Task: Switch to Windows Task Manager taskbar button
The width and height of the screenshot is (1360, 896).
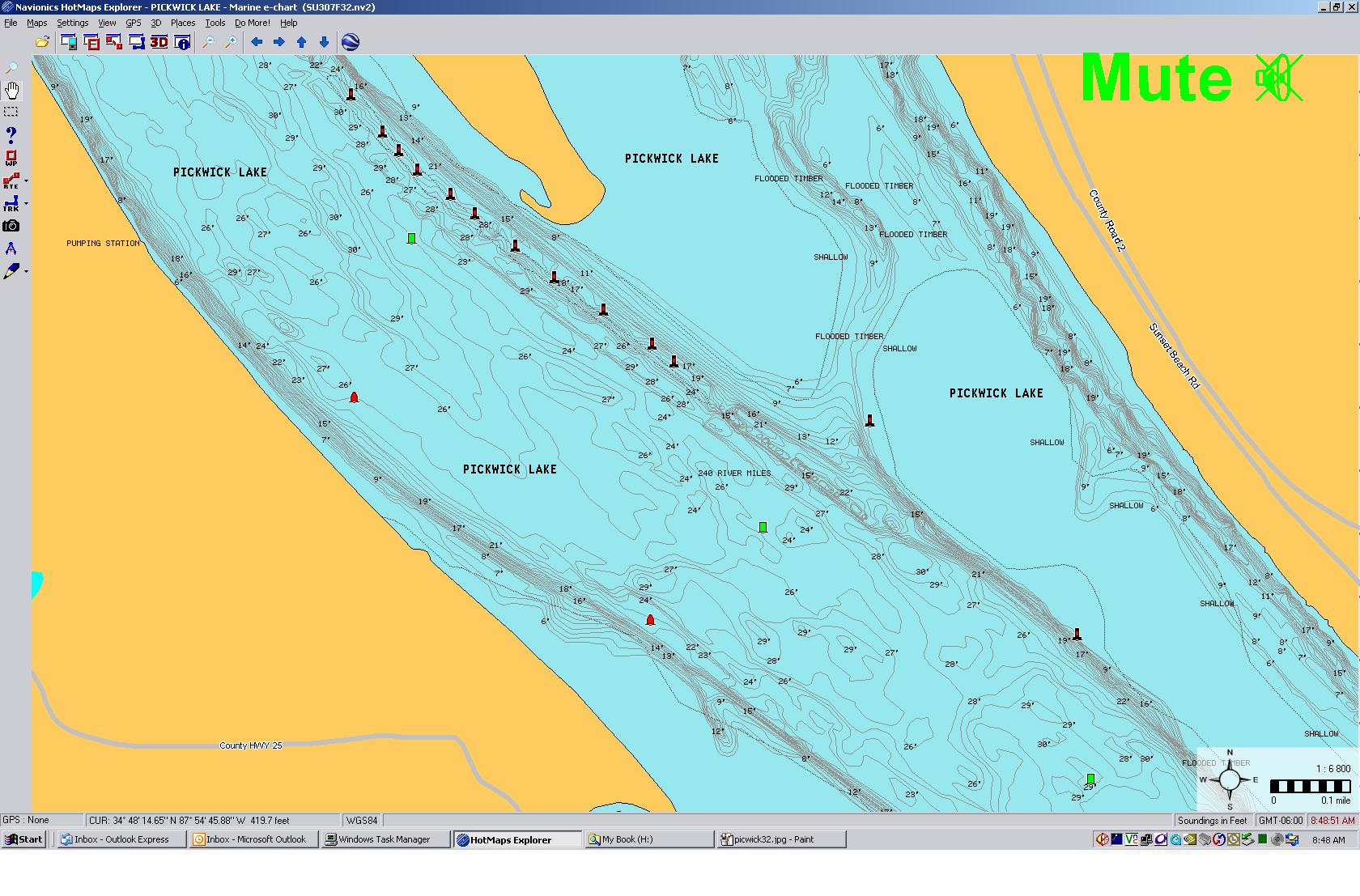Action: (x=384, y=839)
